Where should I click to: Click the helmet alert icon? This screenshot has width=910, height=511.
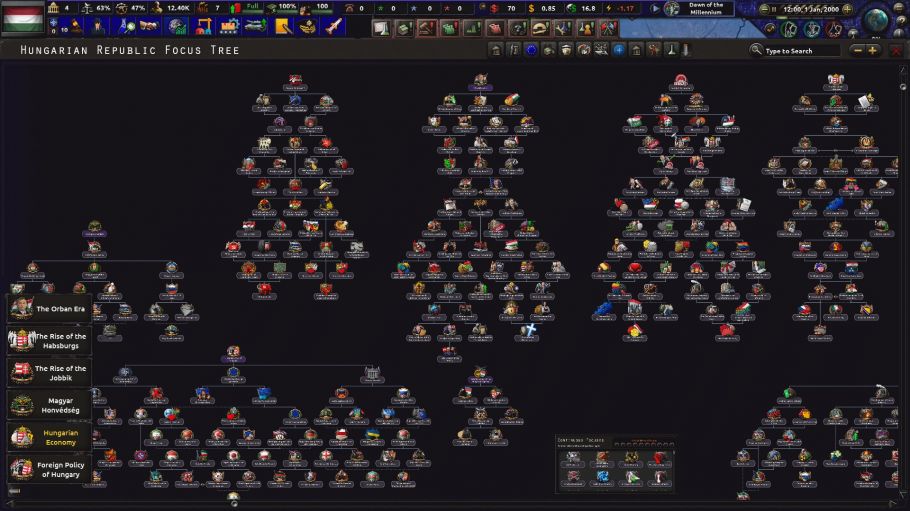pos(540,28)
